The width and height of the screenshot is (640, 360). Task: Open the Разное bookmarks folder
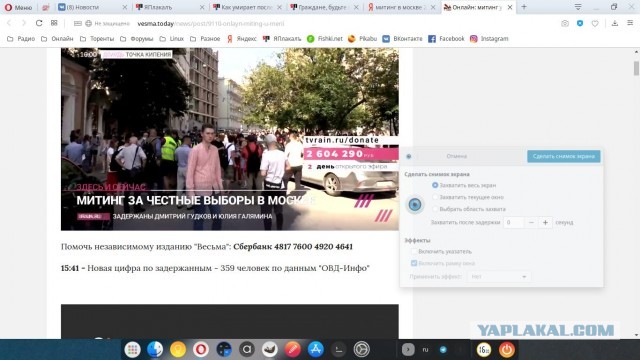tap(205, 39)
